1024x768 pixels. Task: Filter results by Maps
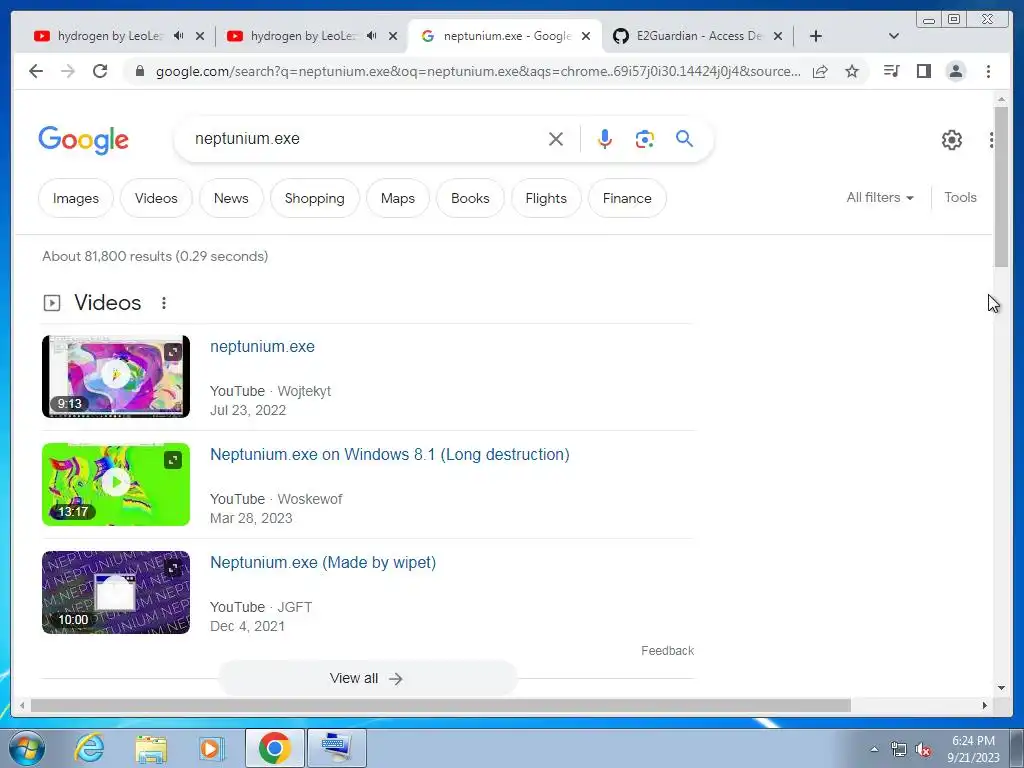[x=398, y=199]
